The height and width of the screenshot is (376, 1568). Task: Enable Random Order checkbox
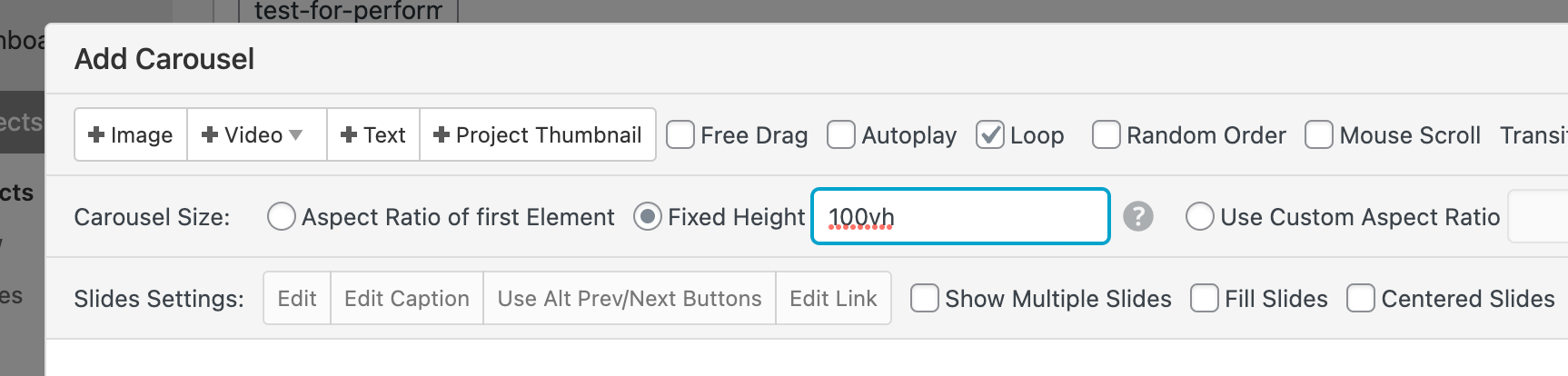click(x=1106, y=135)
